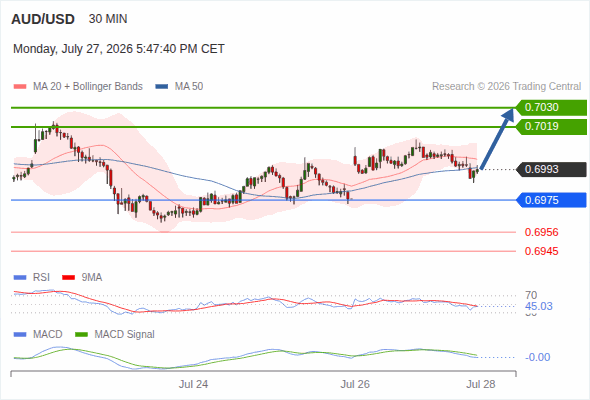
Task: Click the 0.6956 support level label
Action: tap(541, 232)
